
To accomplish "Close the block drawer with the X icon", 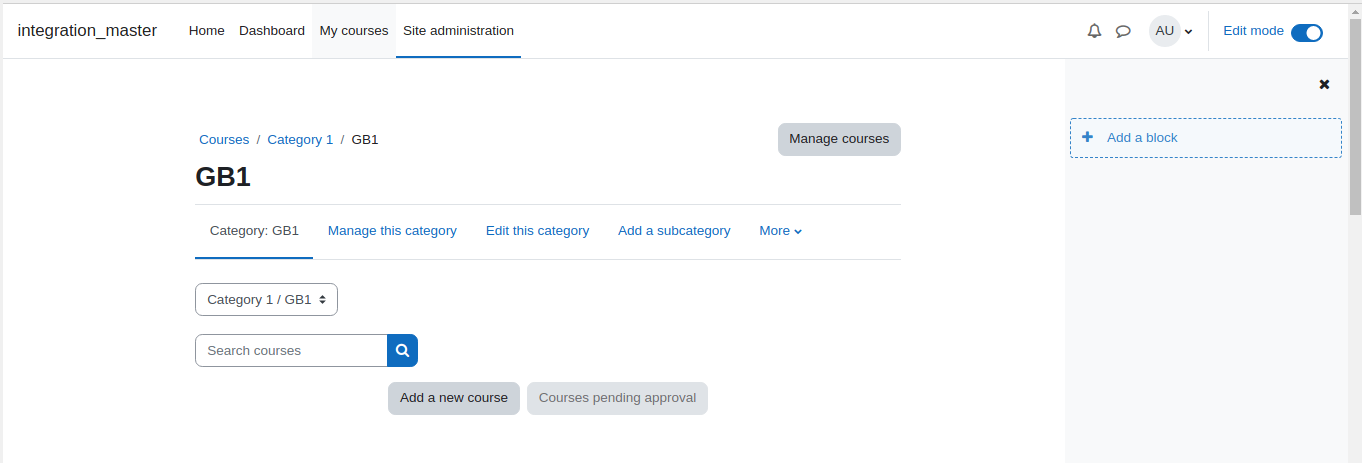I will (1324, 85).
